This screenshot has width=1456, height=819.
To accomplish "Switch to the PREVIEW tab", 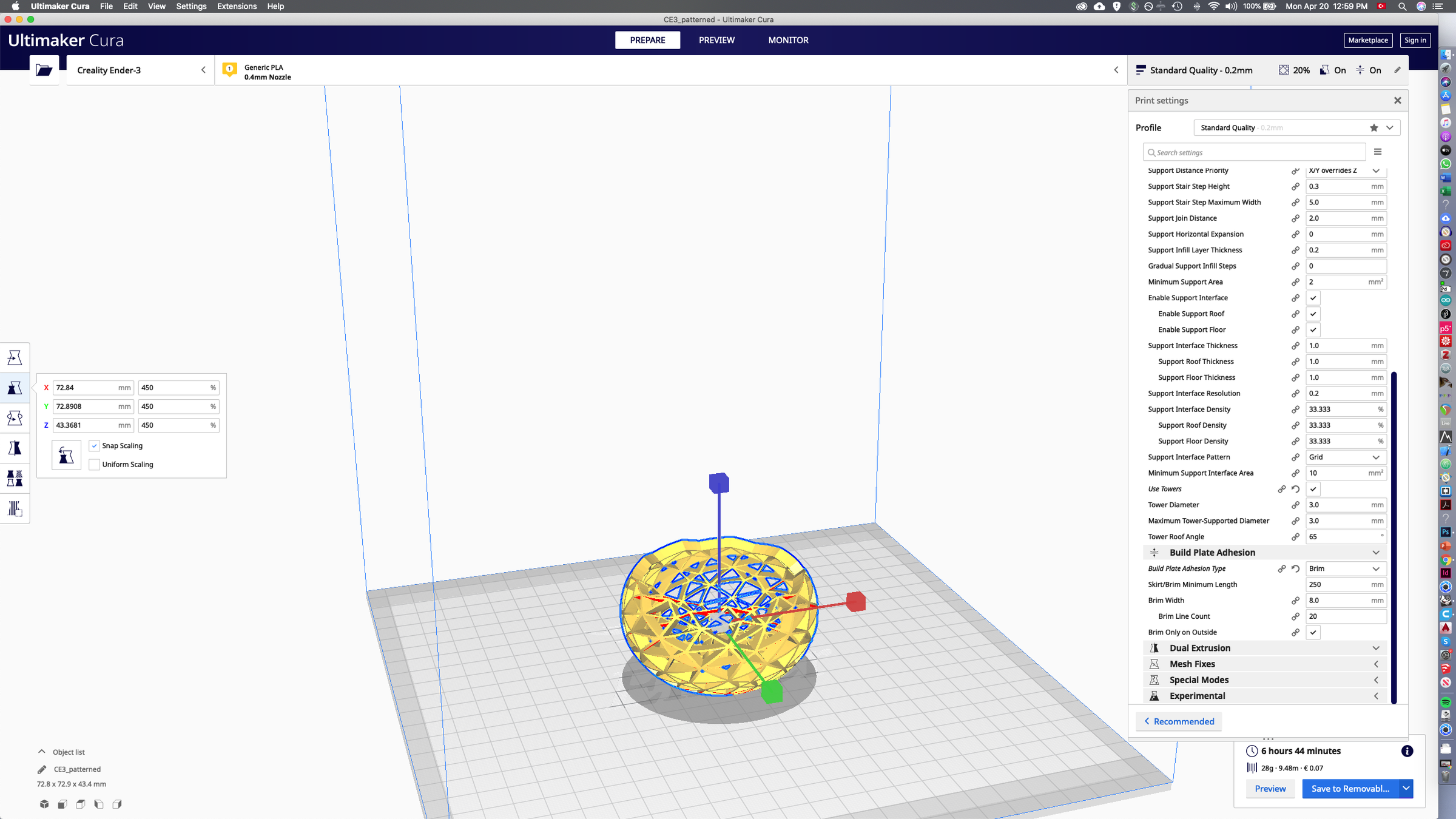I will coord(716,40).
